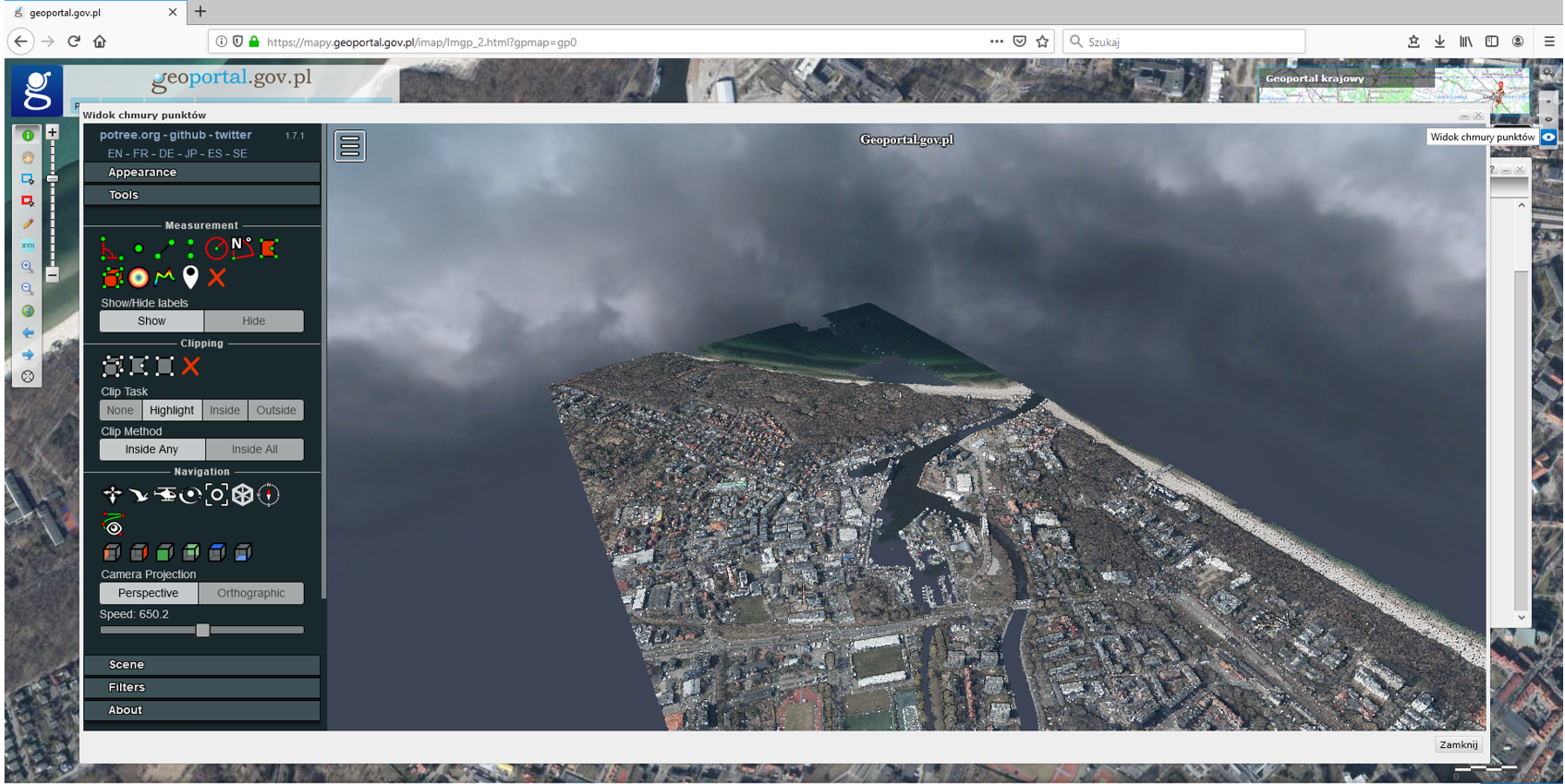
Task: Open the potree.org link
Action: (x=129, y=135)
